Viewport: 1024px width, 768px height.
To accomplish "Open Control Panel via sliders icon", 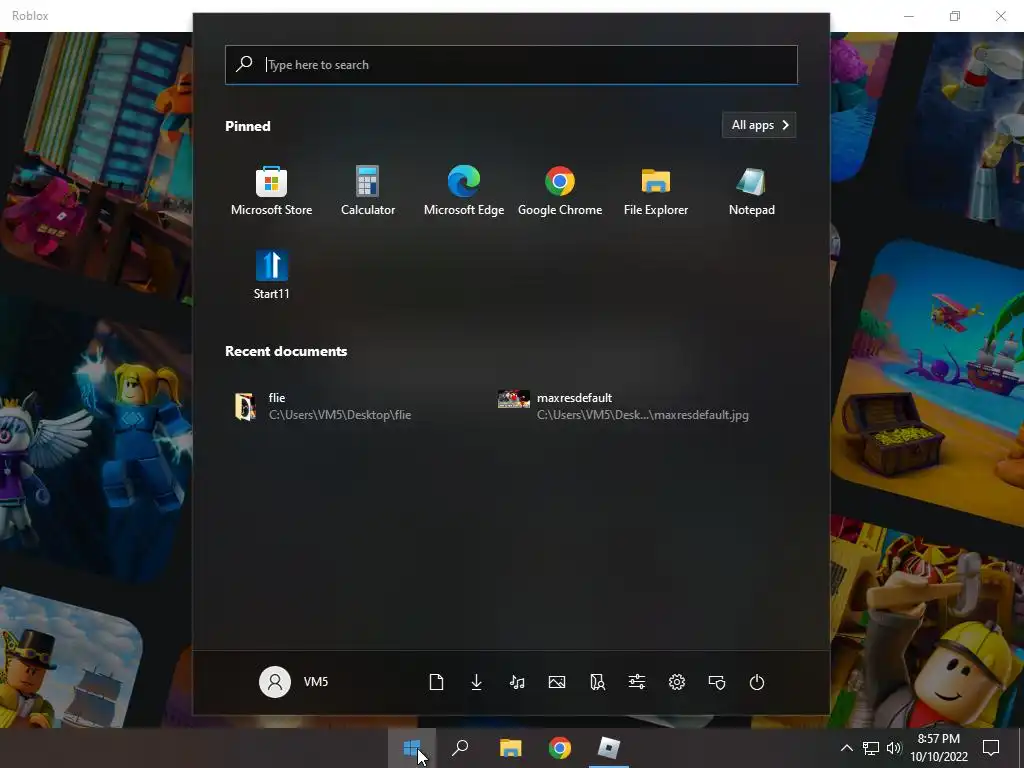I will point(637,682).
